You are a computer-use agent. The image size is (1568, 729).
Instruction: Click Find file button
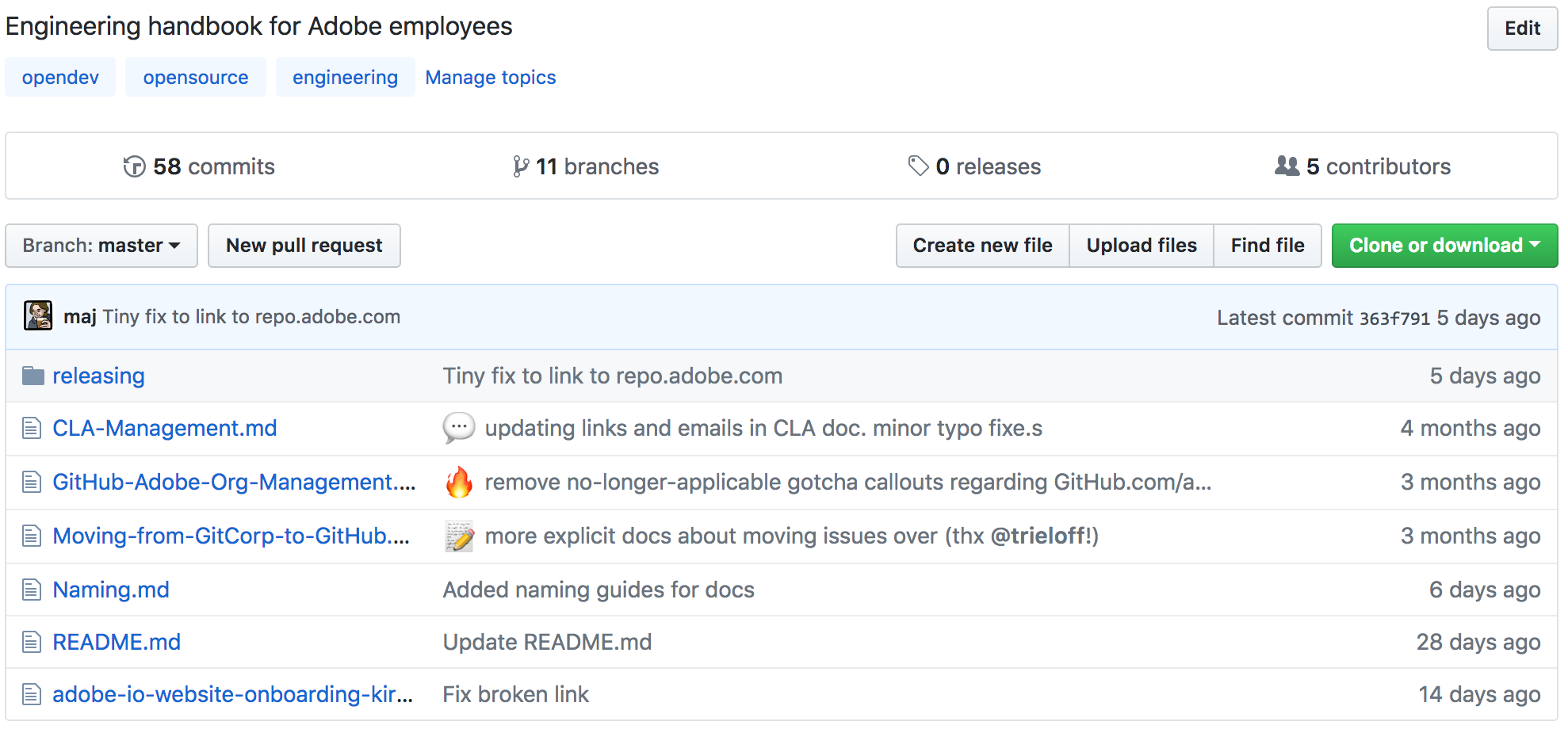(1268, 246)
